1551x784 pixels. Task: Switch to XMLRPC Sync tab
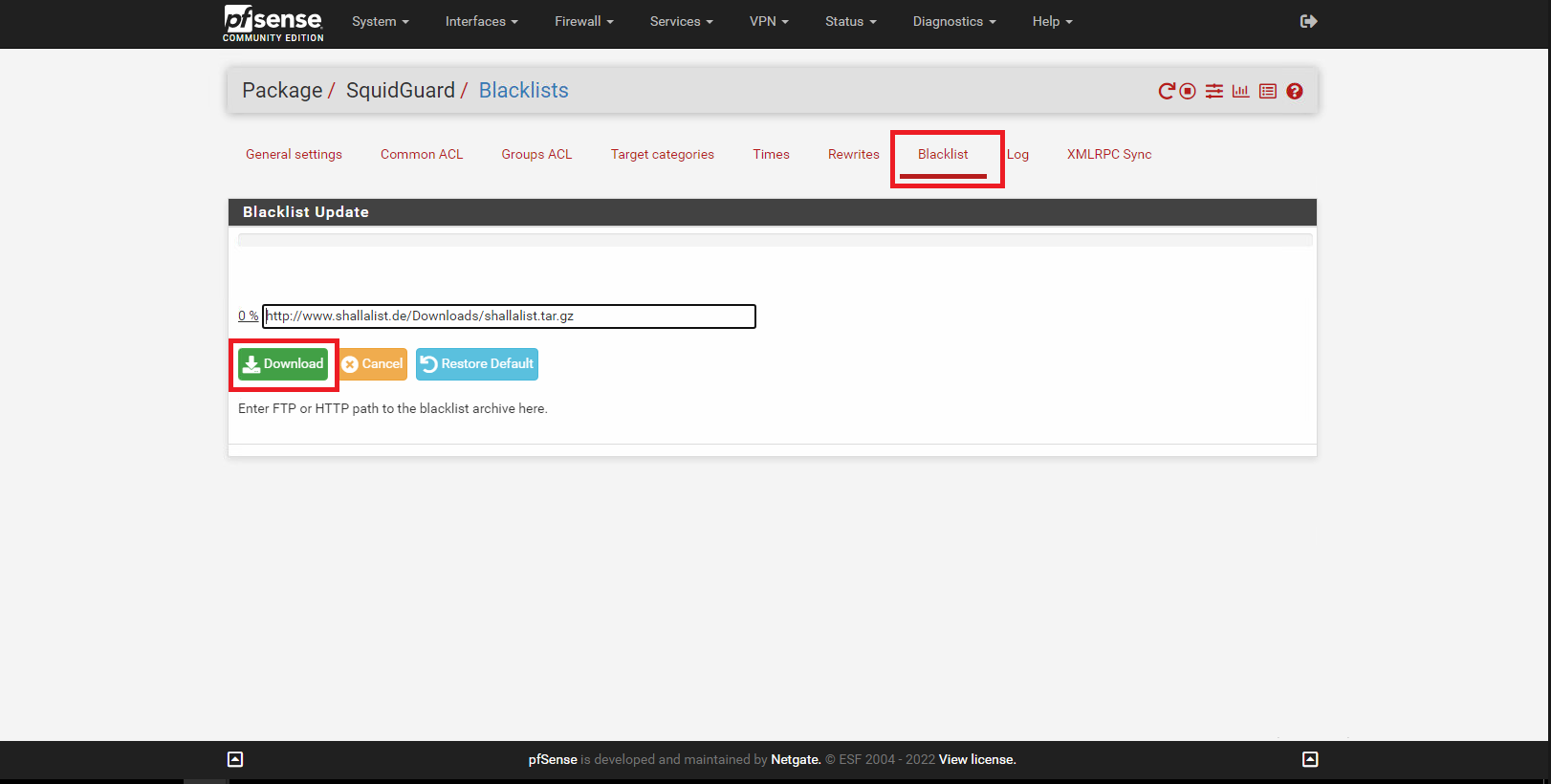coord(1109,154)
